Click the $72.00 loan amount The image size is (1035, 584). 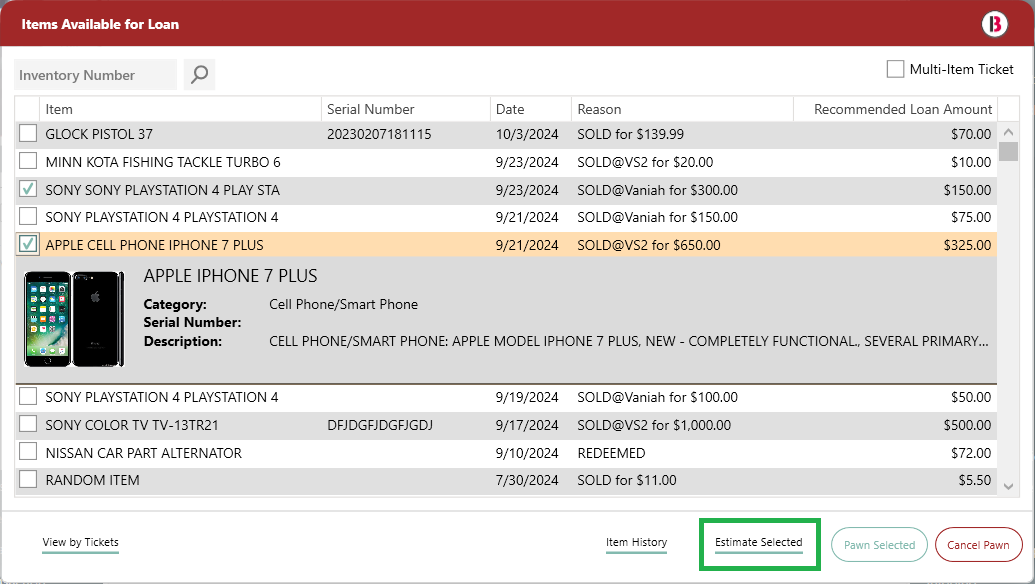(971, 453)
